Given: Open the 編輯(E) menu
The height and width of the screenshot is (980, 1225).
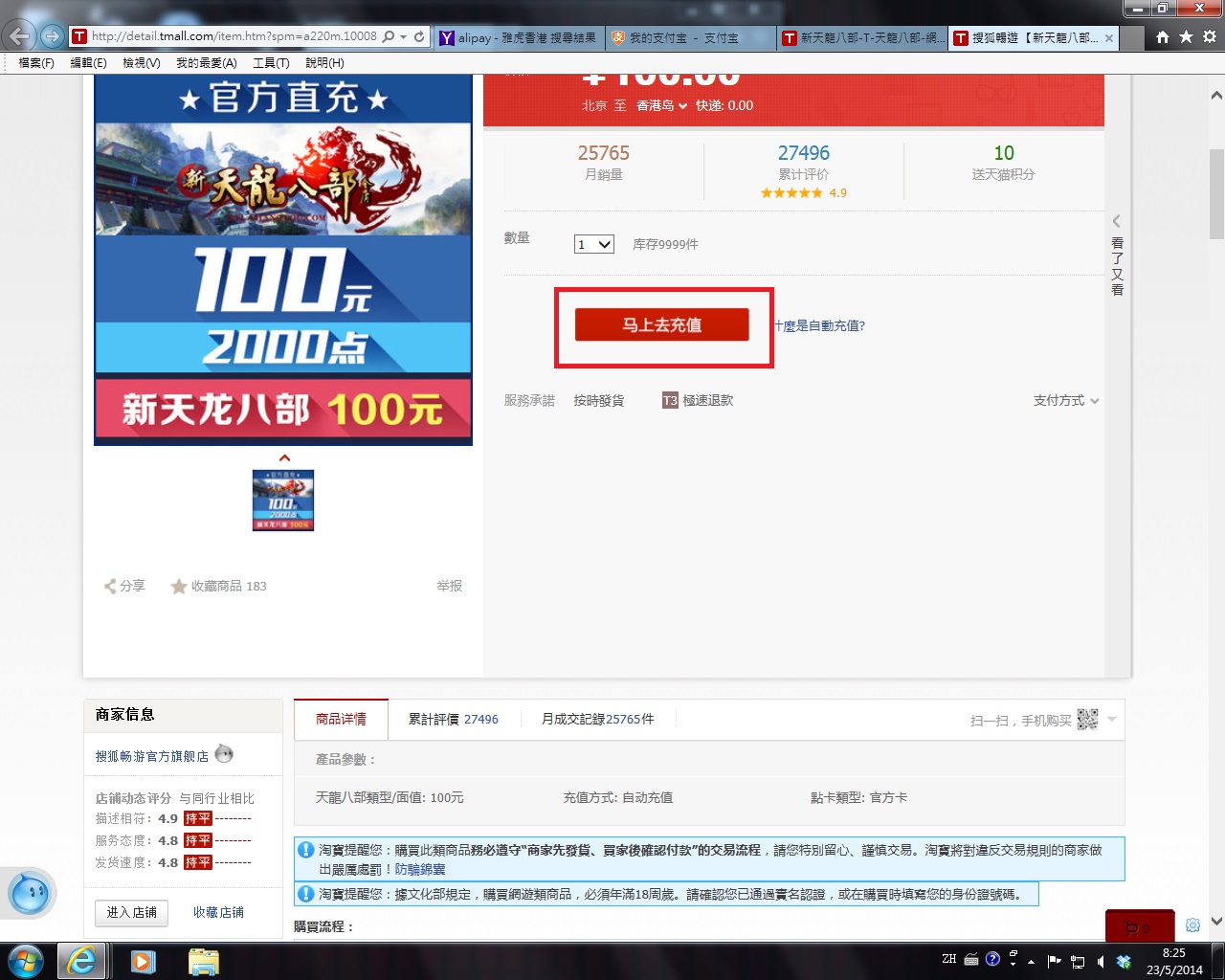Looking at the screenshot, I should pos(88,62).
